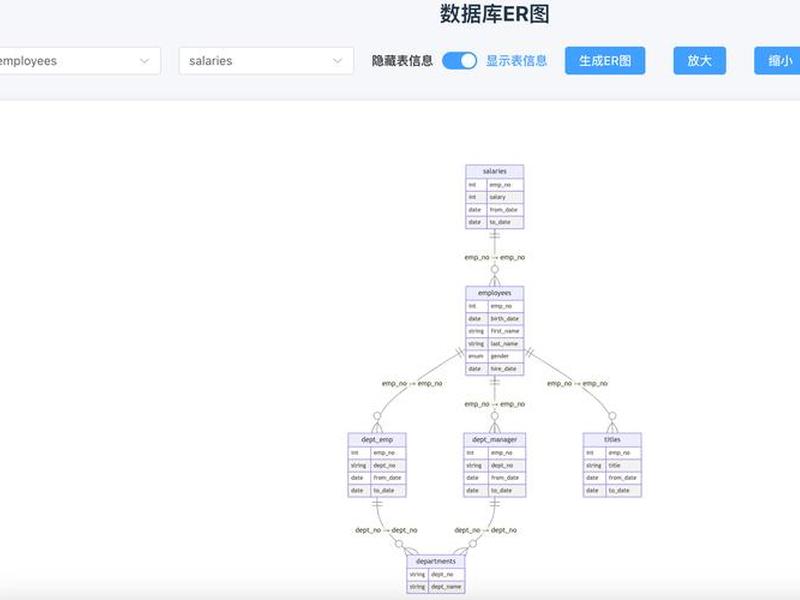Screen dimensions: 800x600
Task: Click the 生成ER图 button
Action: 605,61
